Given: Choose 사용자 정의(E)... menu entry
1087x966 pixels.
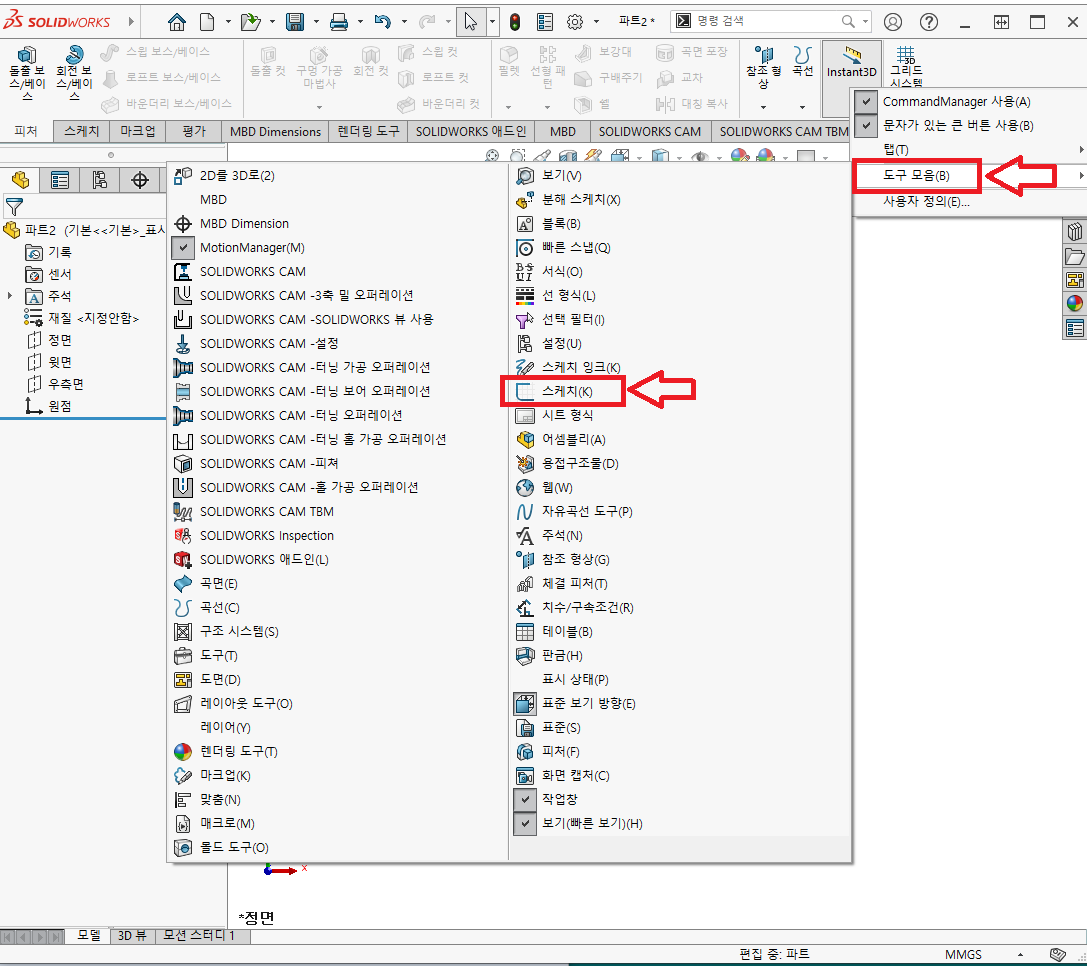Looking at the screenshot, I should tap(925, 201).
